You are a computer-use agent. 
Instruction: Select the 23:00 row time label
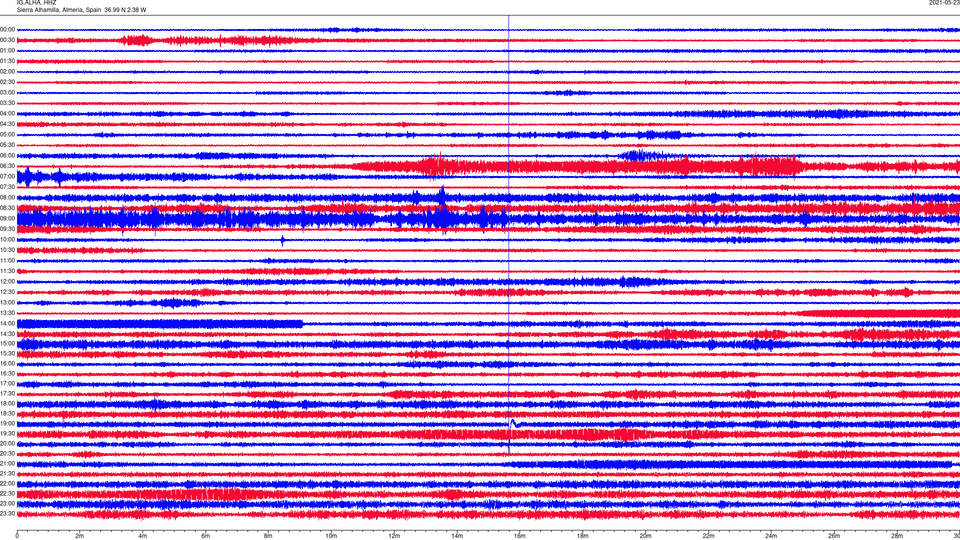[x=7, y=503]
